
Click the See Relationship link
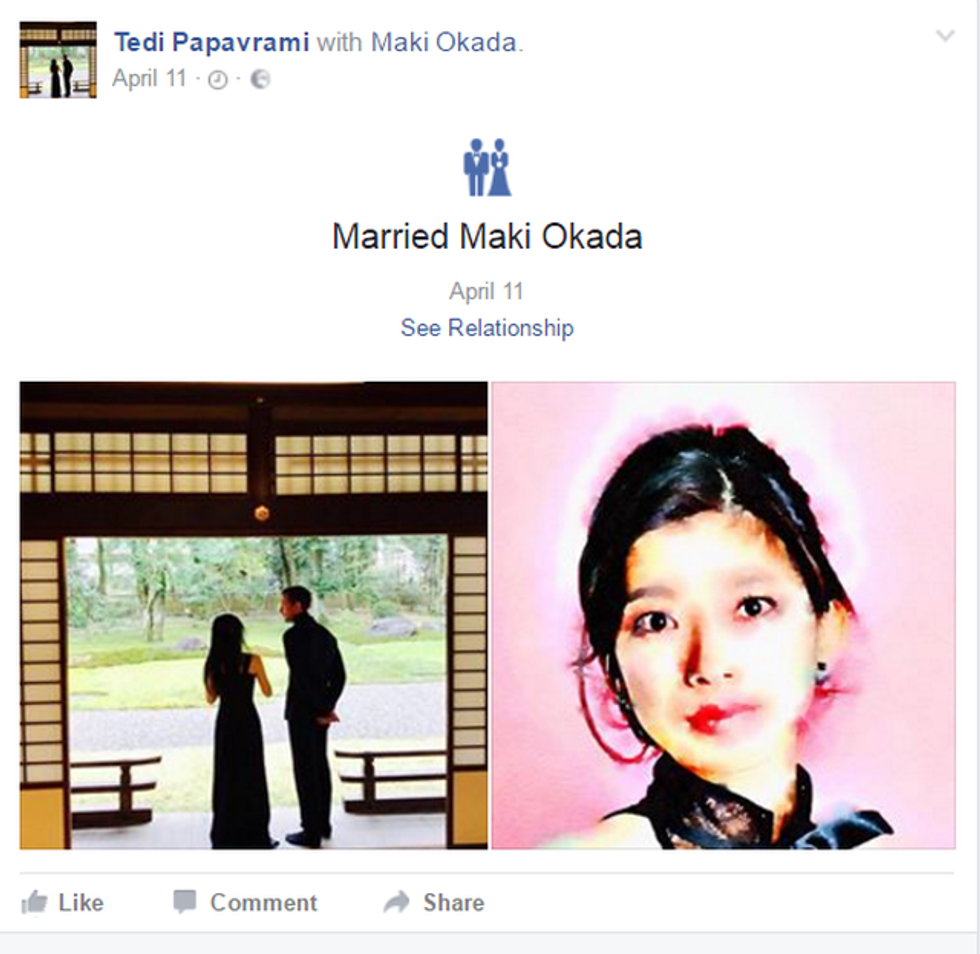(487, 328)
